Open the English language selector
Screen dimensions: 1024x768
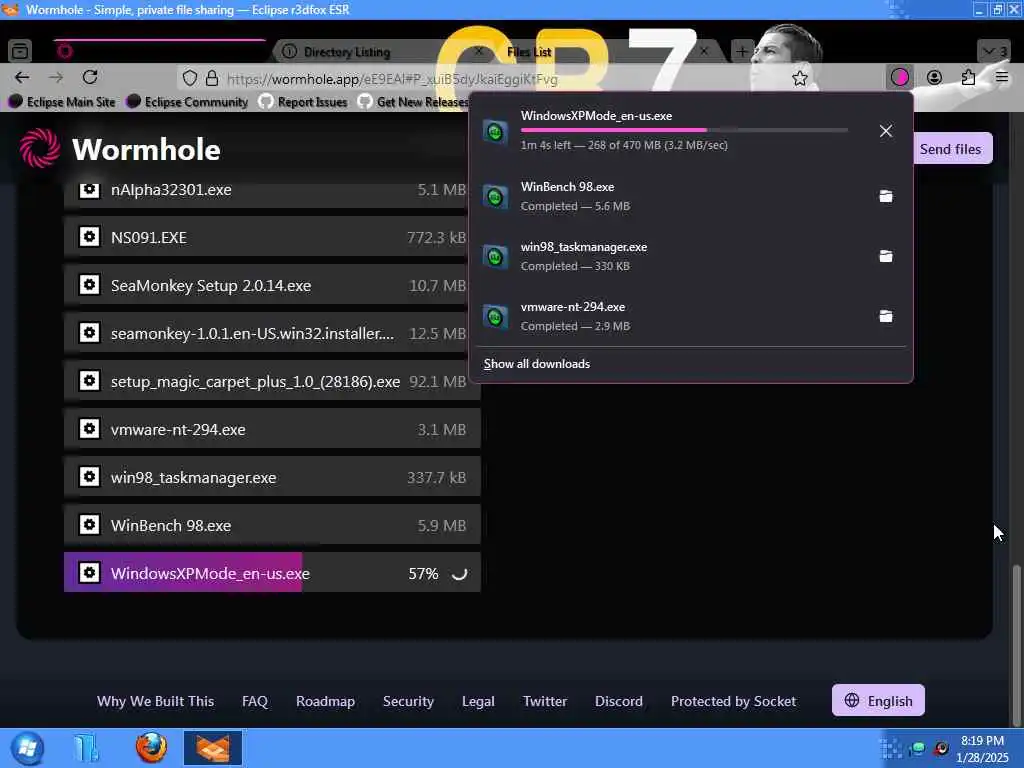click(878, 700)
